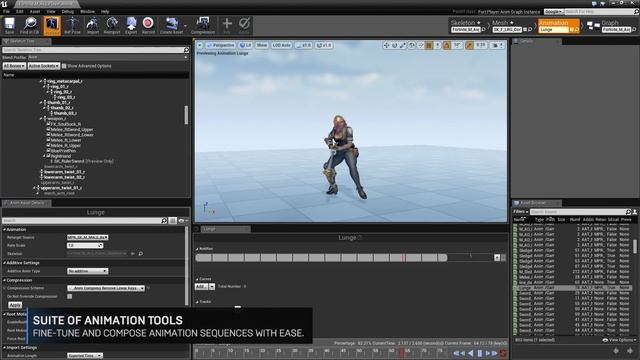Open the Active Sockets dropdown
640x360 pixels.
pos(44,66)
